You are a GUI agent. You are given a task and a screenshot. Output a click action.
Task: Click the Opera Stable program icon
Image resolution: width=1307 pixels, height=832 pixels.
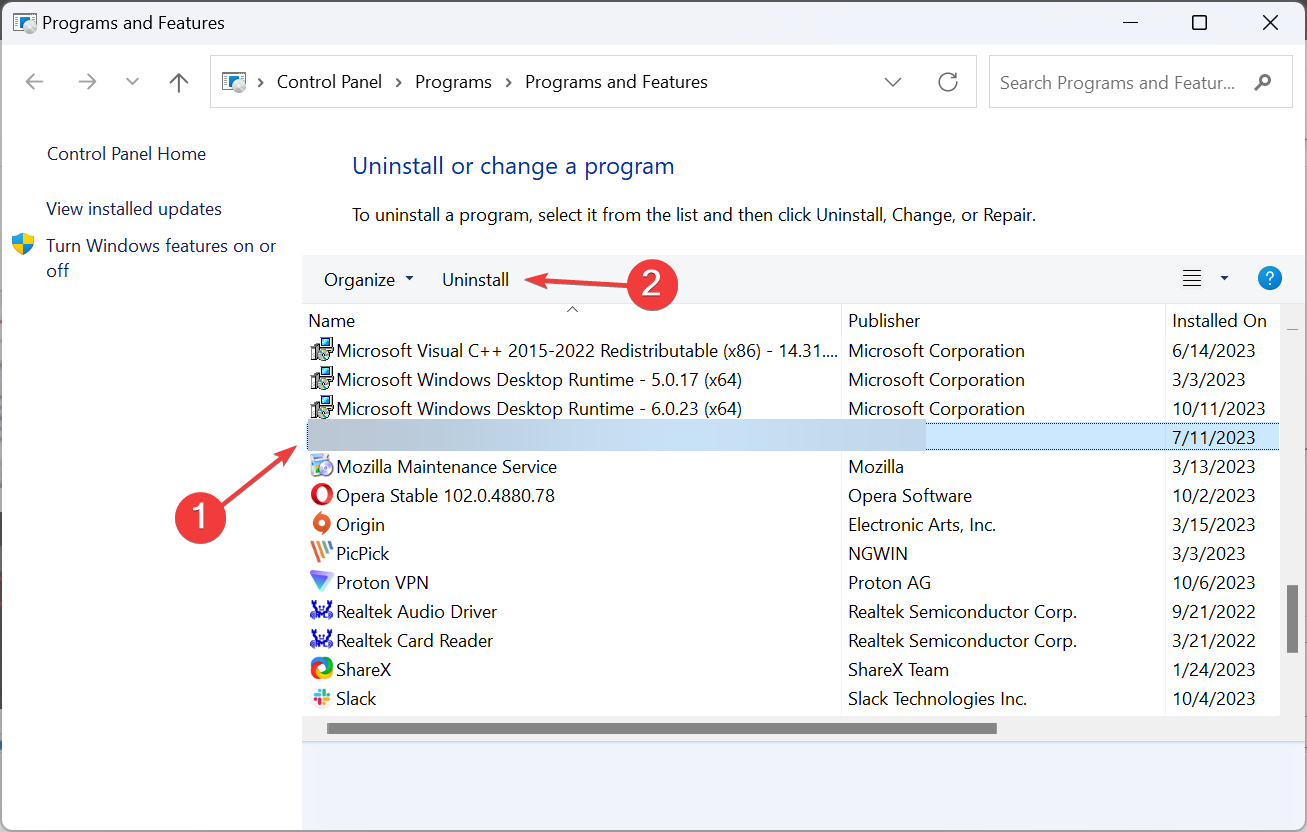click(x=321, y=496)
